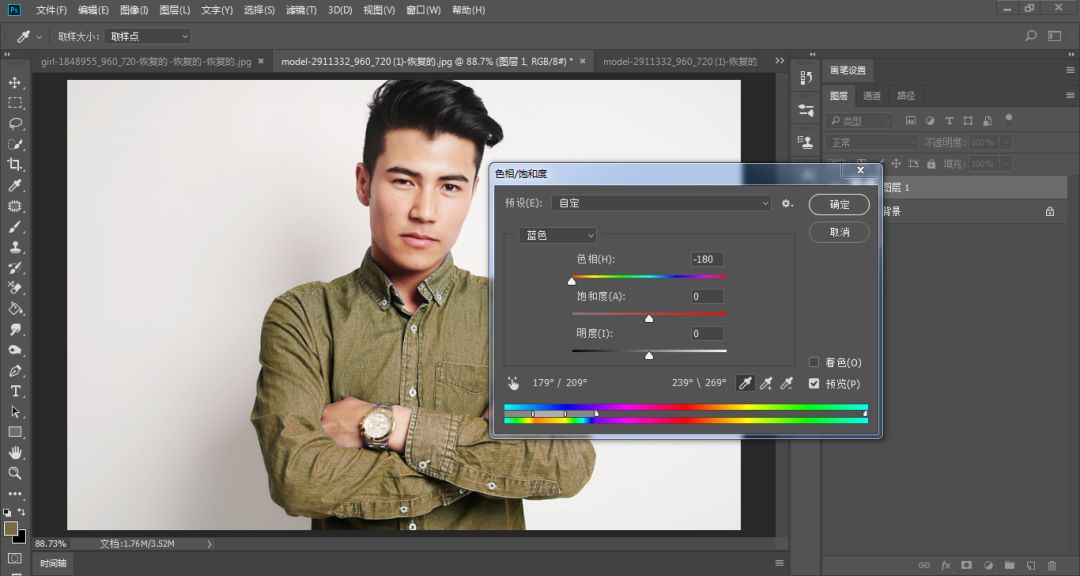This screenshot has width=1080, height=576.
Task: Click the subtract-from-sample eyedropper in the dialog
Action: pos(787,383)
